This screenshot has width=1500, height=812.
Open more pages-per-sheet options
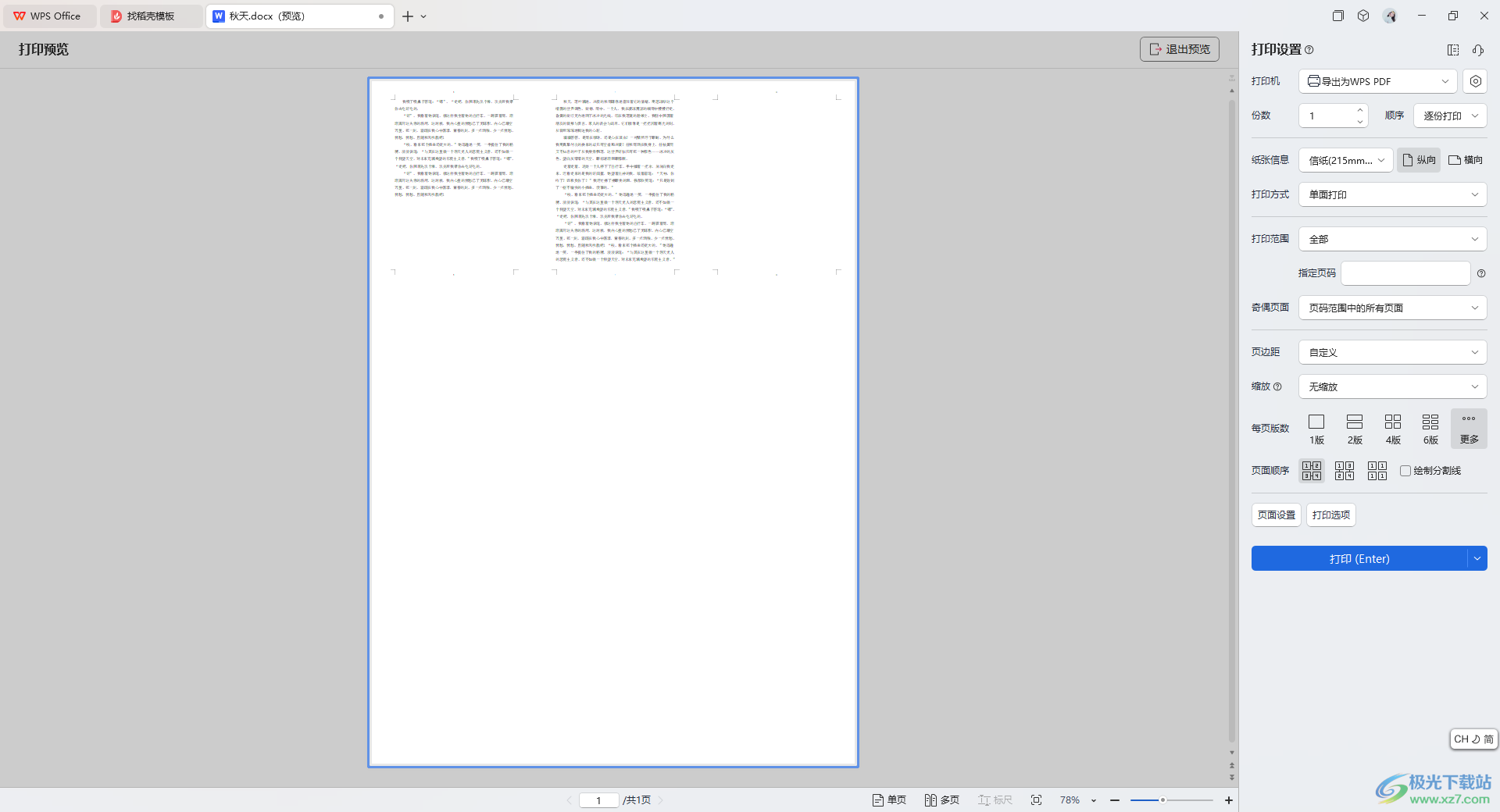[1469, 429]
